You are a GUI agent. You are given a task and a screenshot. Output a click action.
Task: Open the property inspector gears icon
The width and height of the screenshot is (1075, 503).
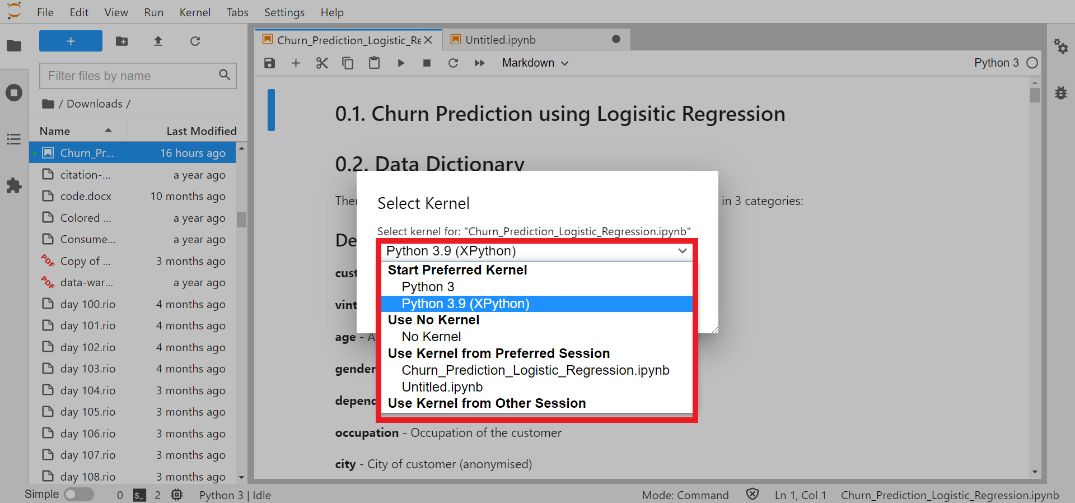(1061, 46)
